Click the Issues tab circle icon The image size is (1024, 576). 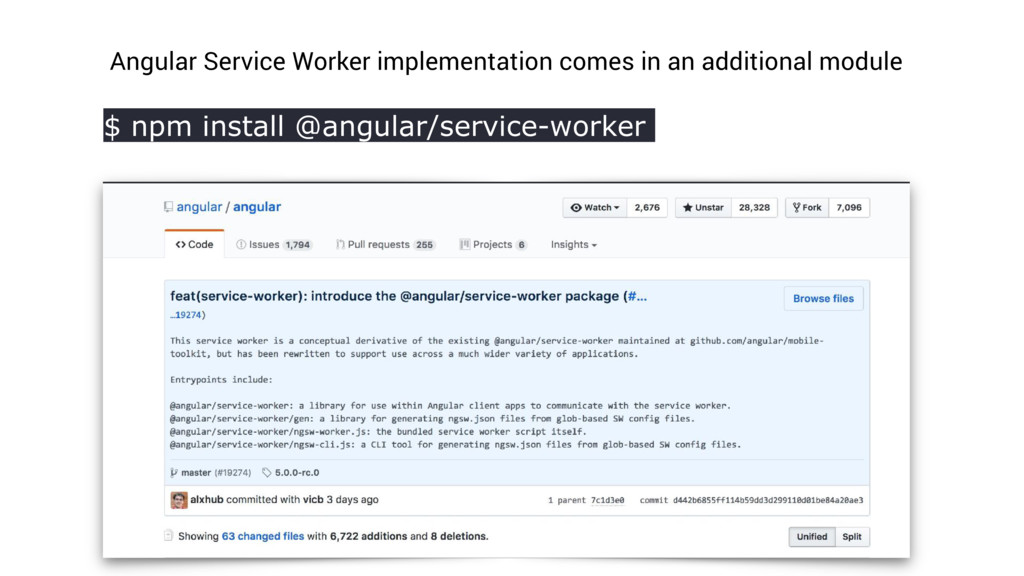[241, 244]
